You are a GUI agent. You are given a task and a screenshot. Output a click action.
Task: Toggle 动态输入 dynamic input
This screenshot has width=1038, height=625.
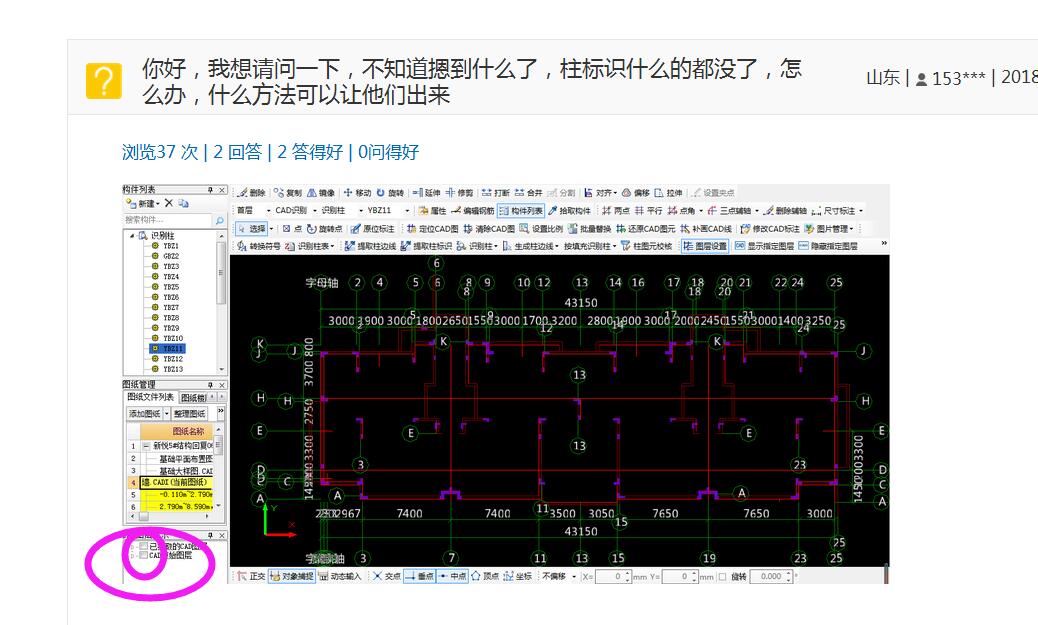point(340,577)
